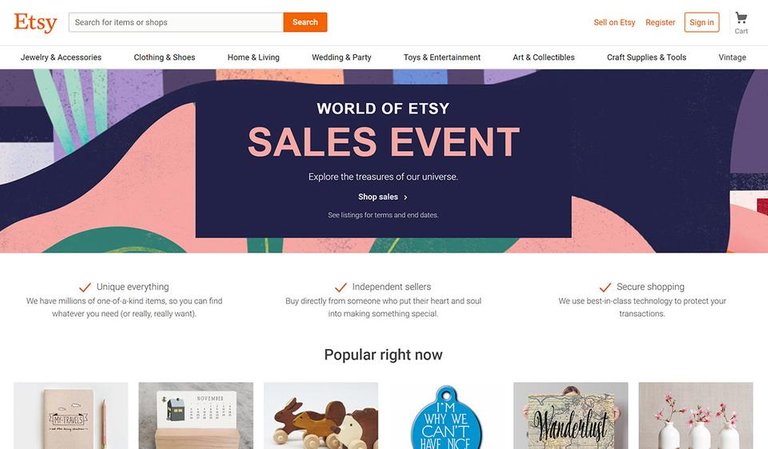Open the Register link
Viewport: 768px width, 449px height.
tap(660, 22)
